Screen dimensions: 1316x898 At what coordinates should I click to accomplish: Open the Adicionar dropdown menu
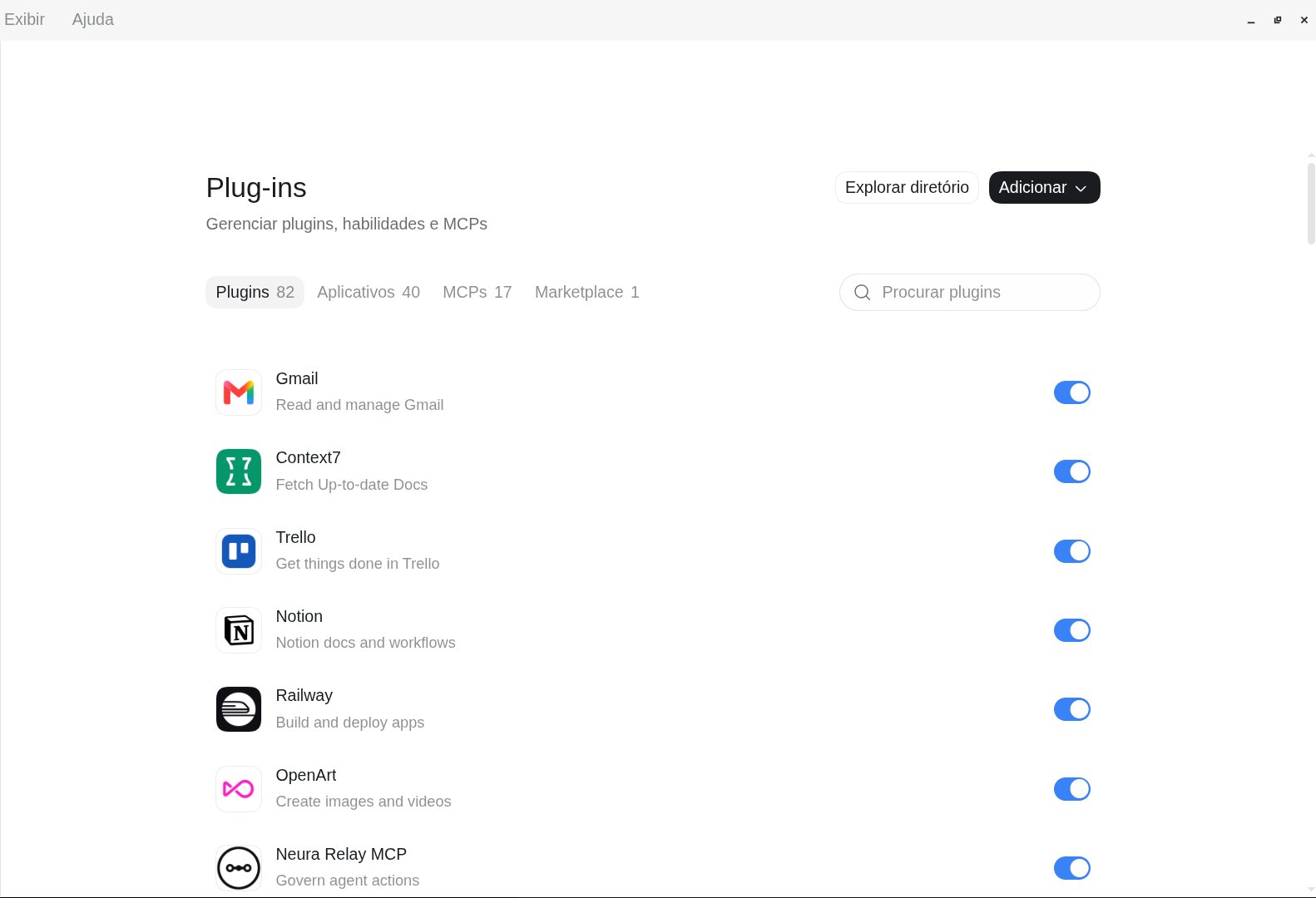coord(1044,187)
